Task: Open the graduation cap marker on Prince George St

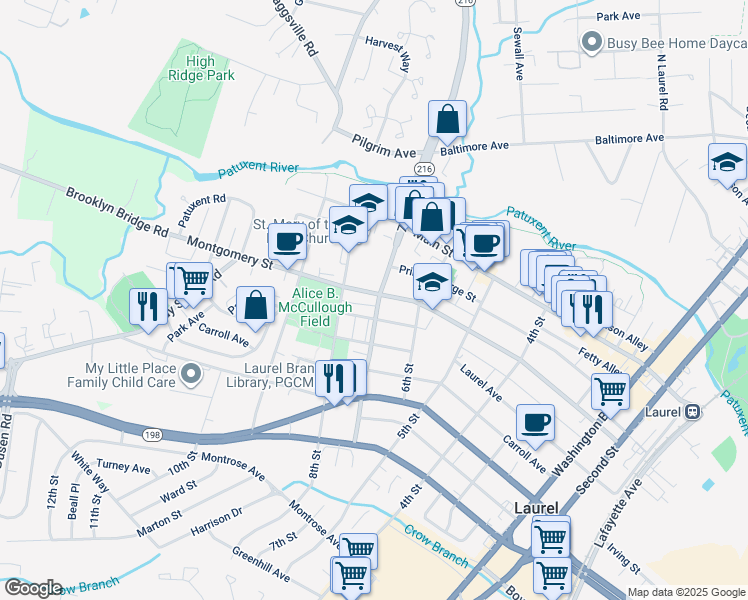Action: tap(432, 283)
